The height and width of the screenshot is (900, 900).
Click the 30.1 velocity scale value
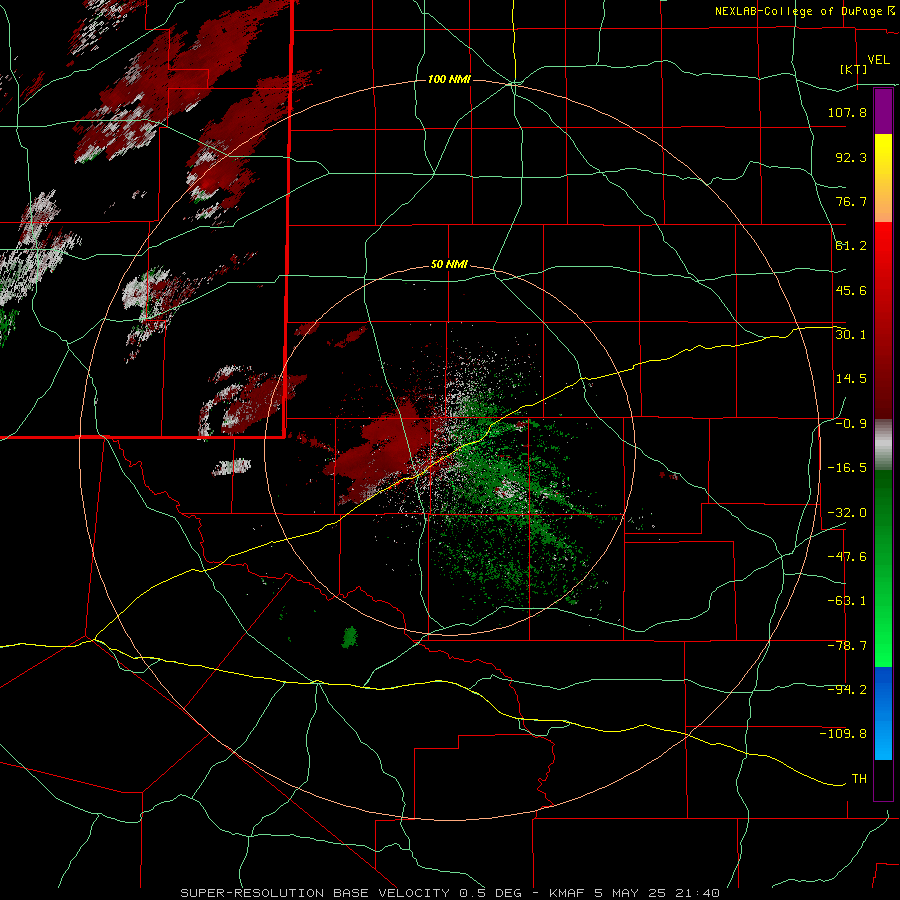click(x=851, y=335)
